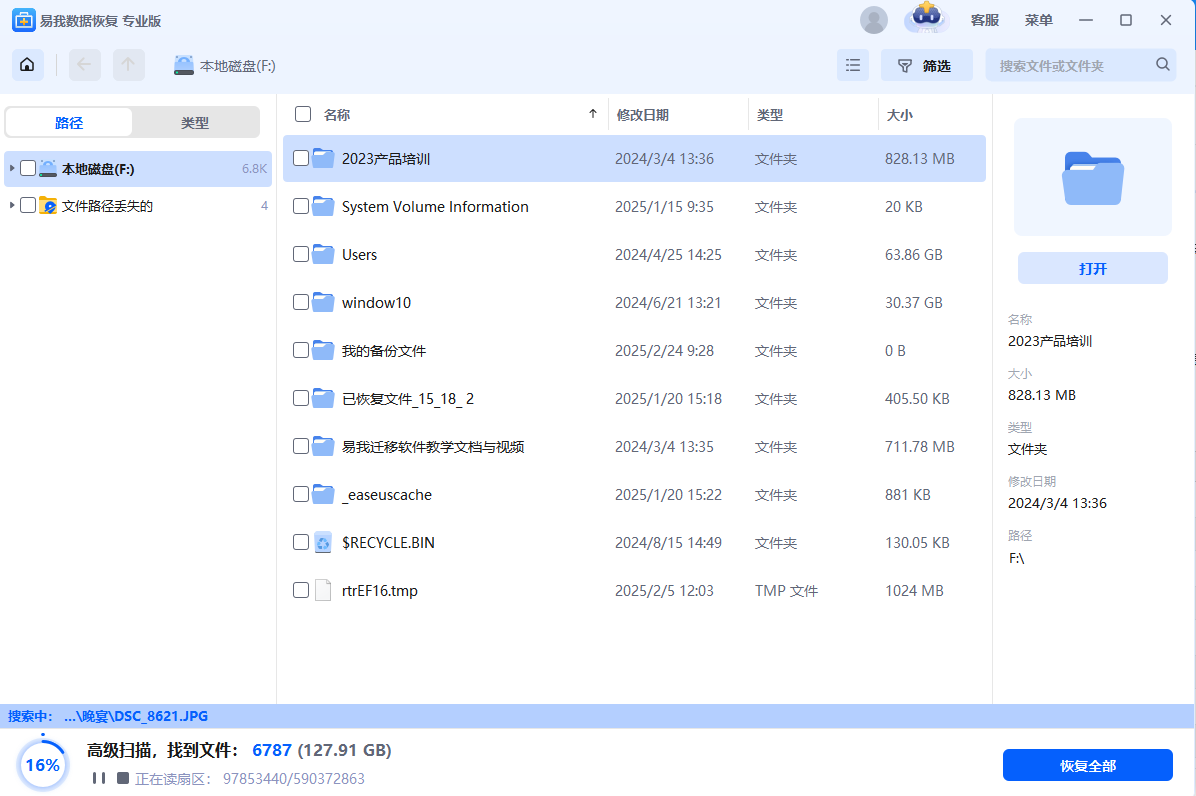Click the search magnifier icon
Image resolution: width=1196 pixels, height=796 pixels.
[1163, 65]
